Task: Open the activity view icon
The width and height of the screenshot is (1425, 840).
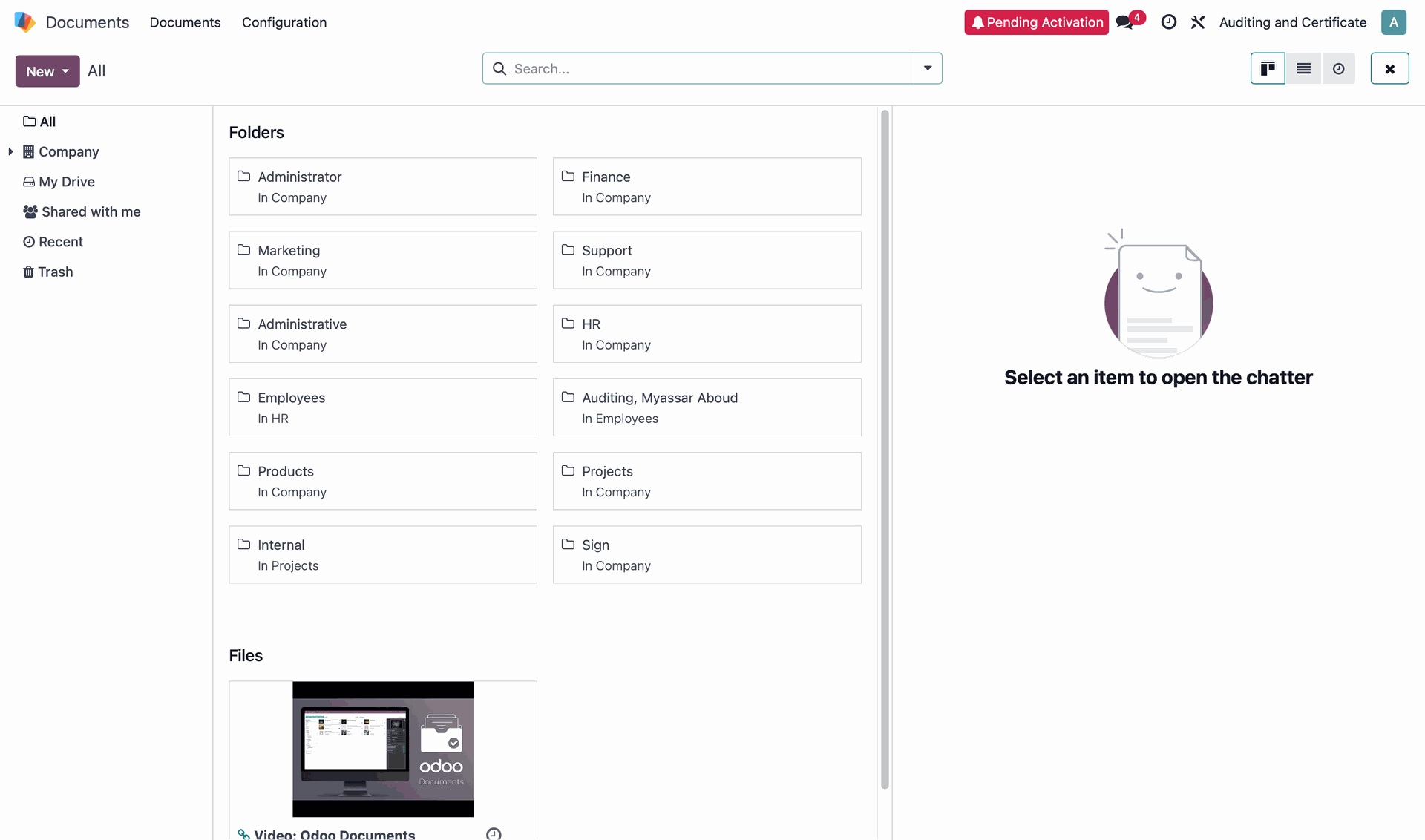Action: (x=1338, y=69)
